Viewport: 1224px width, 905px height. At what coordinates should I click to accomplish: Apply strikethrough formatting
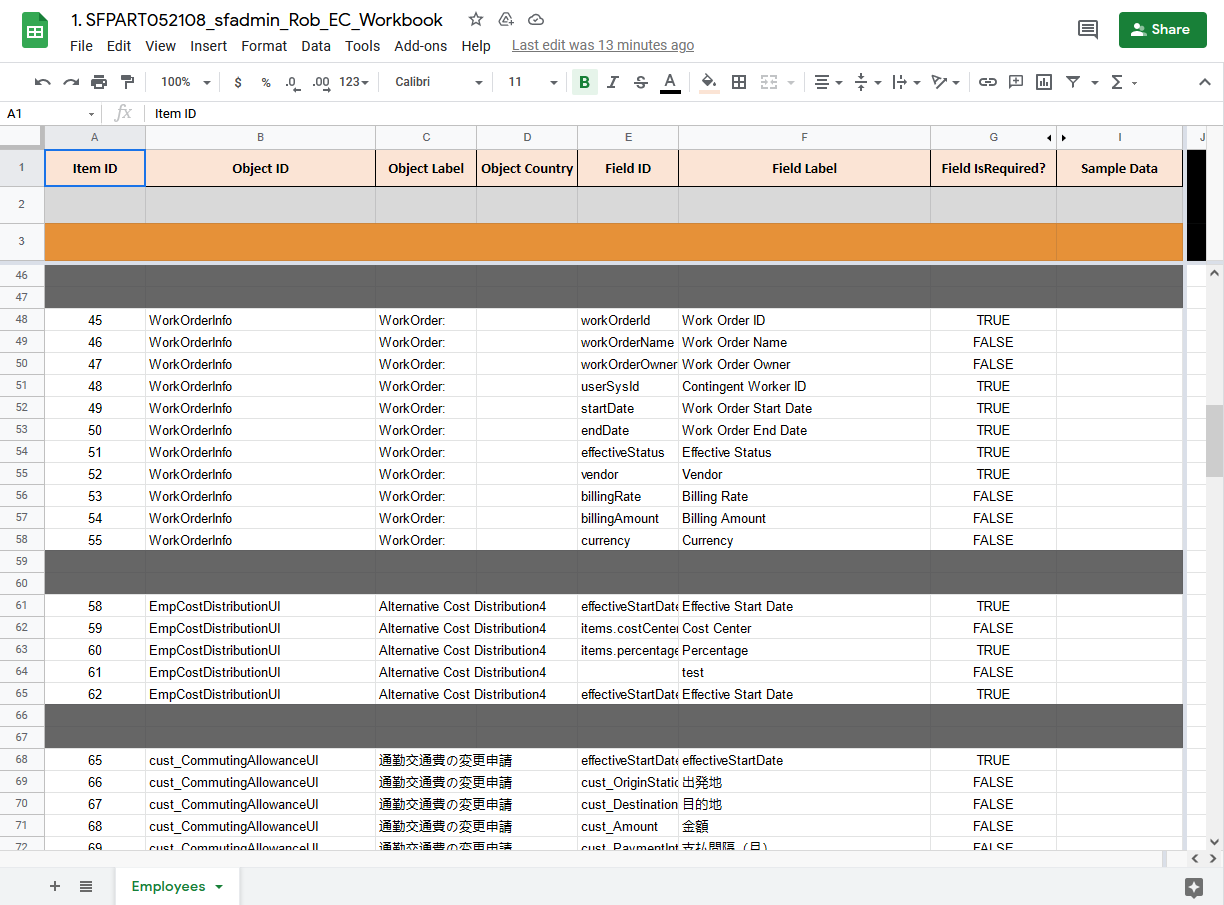pos(640,82)
